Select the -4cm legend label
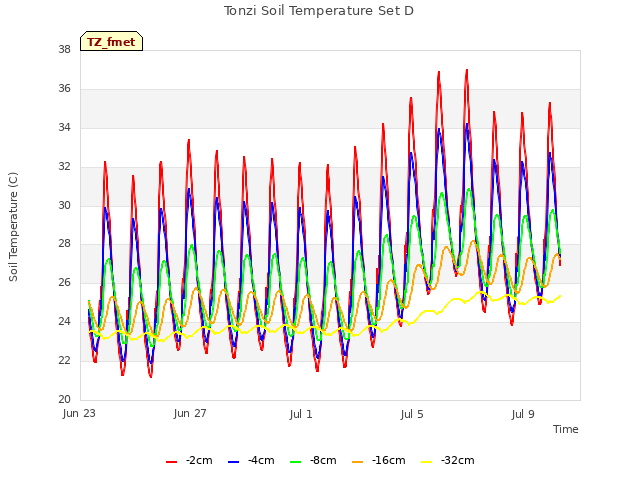The height and width of the screenshot is (480, 640). point(261,460)
